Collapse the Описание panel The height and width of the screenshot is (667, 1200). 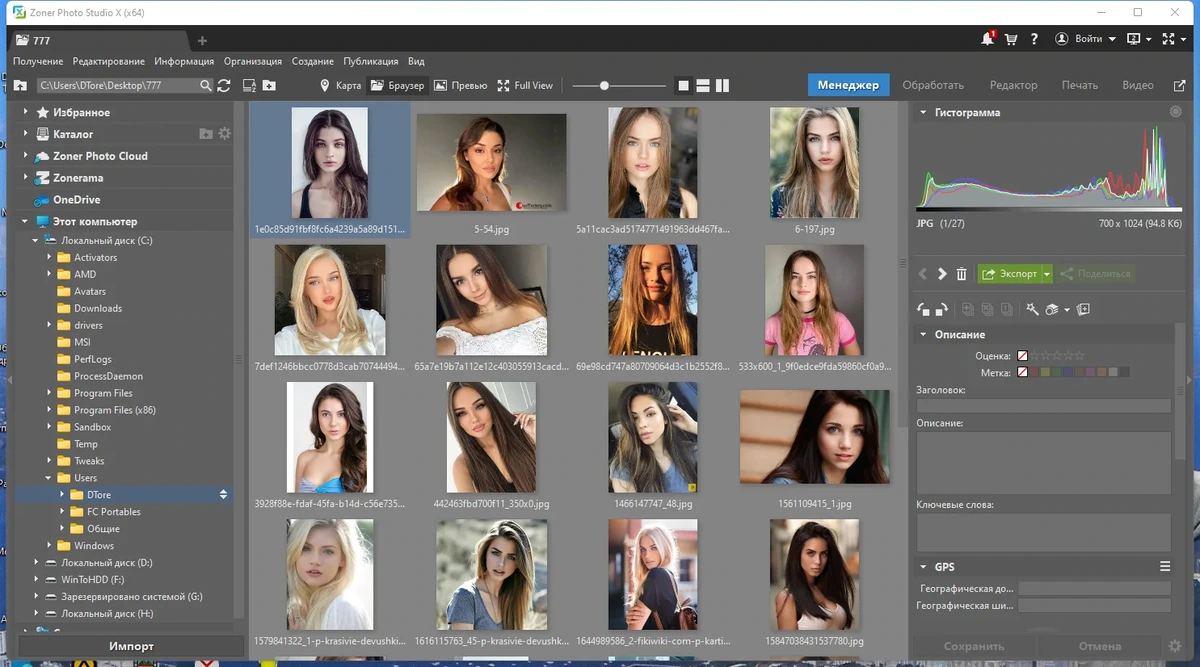coord(923,334)
